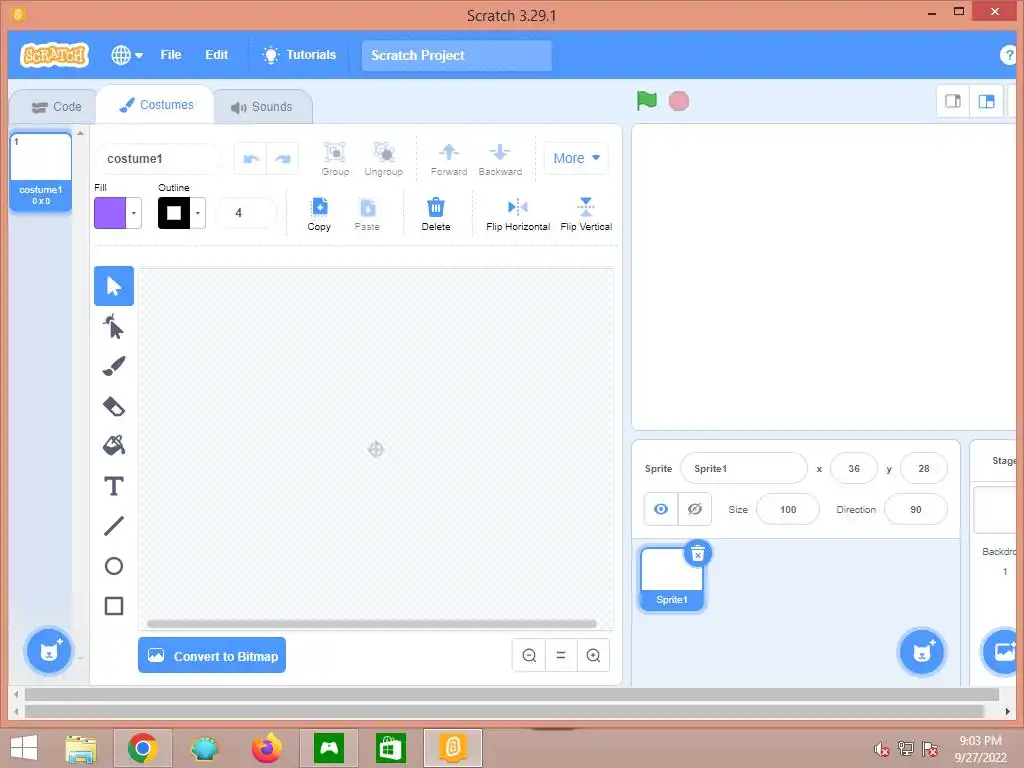Delete Sprite1 using trash badge

(697, 554)
